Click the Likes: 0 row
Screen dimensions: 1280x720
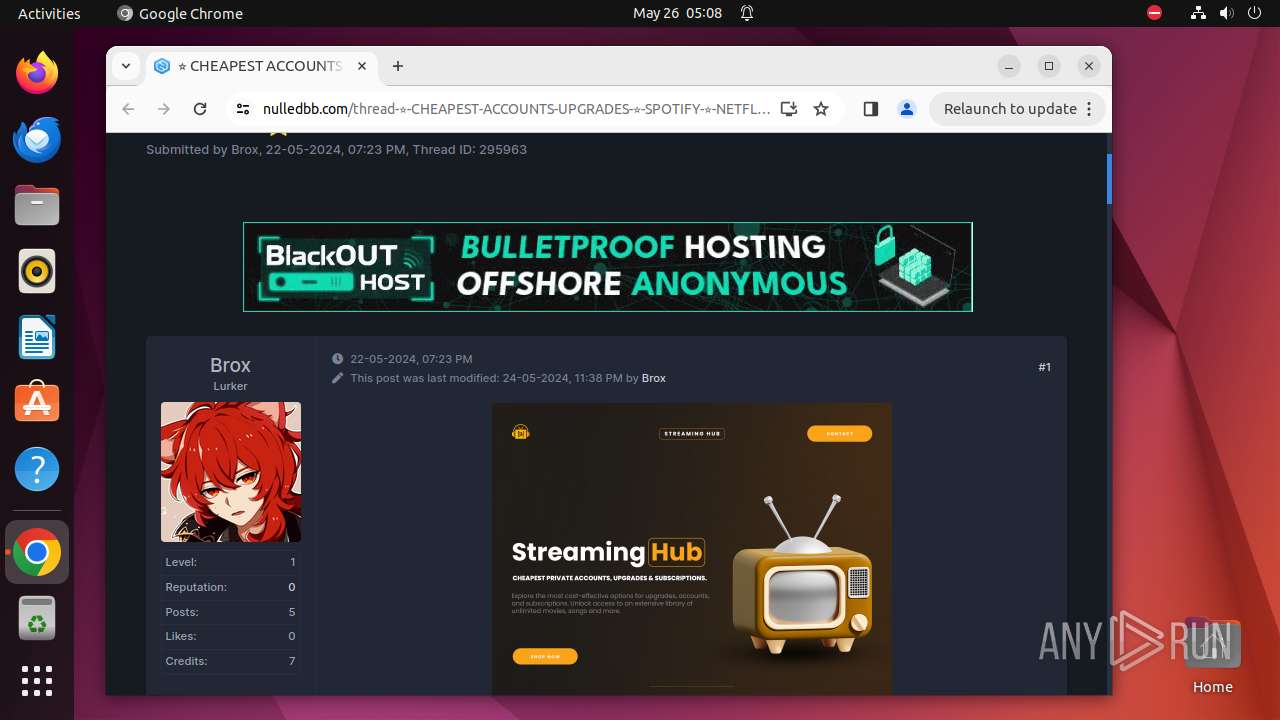(x=230, y=636)
